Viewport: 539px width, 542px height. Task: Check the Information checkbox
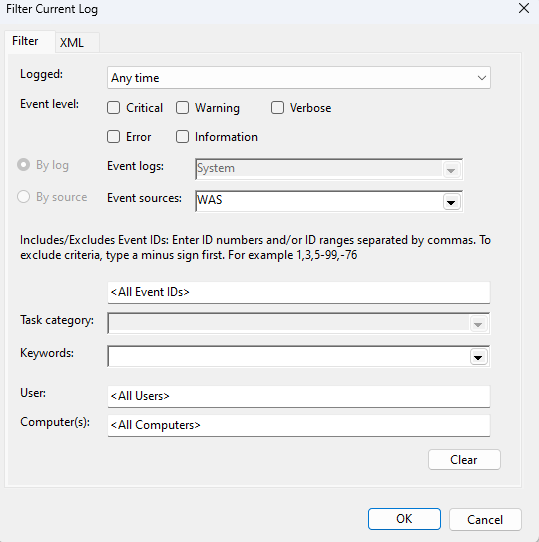click(183, 137)
